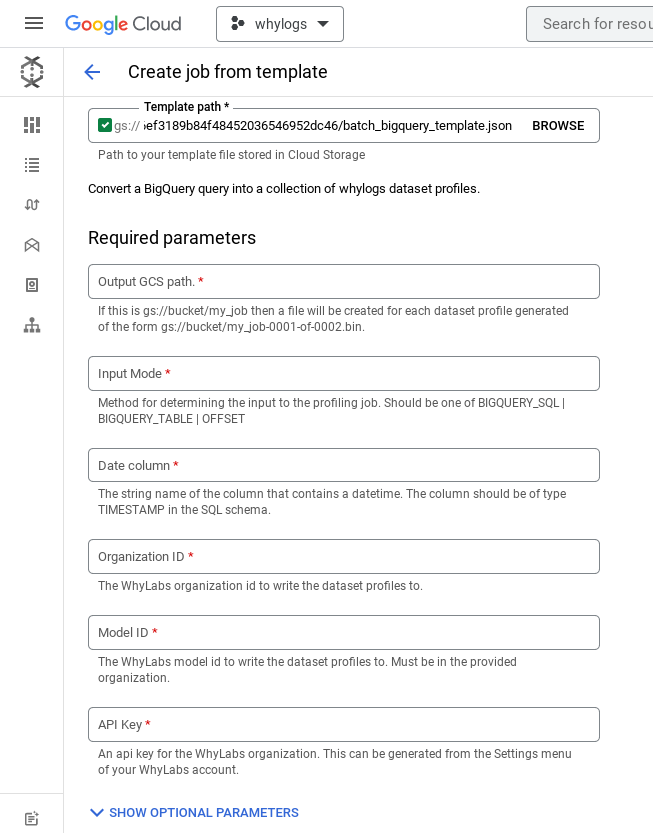
Task: Collapse the Show Optional Parameters section
Action: (x=97, y=813)
